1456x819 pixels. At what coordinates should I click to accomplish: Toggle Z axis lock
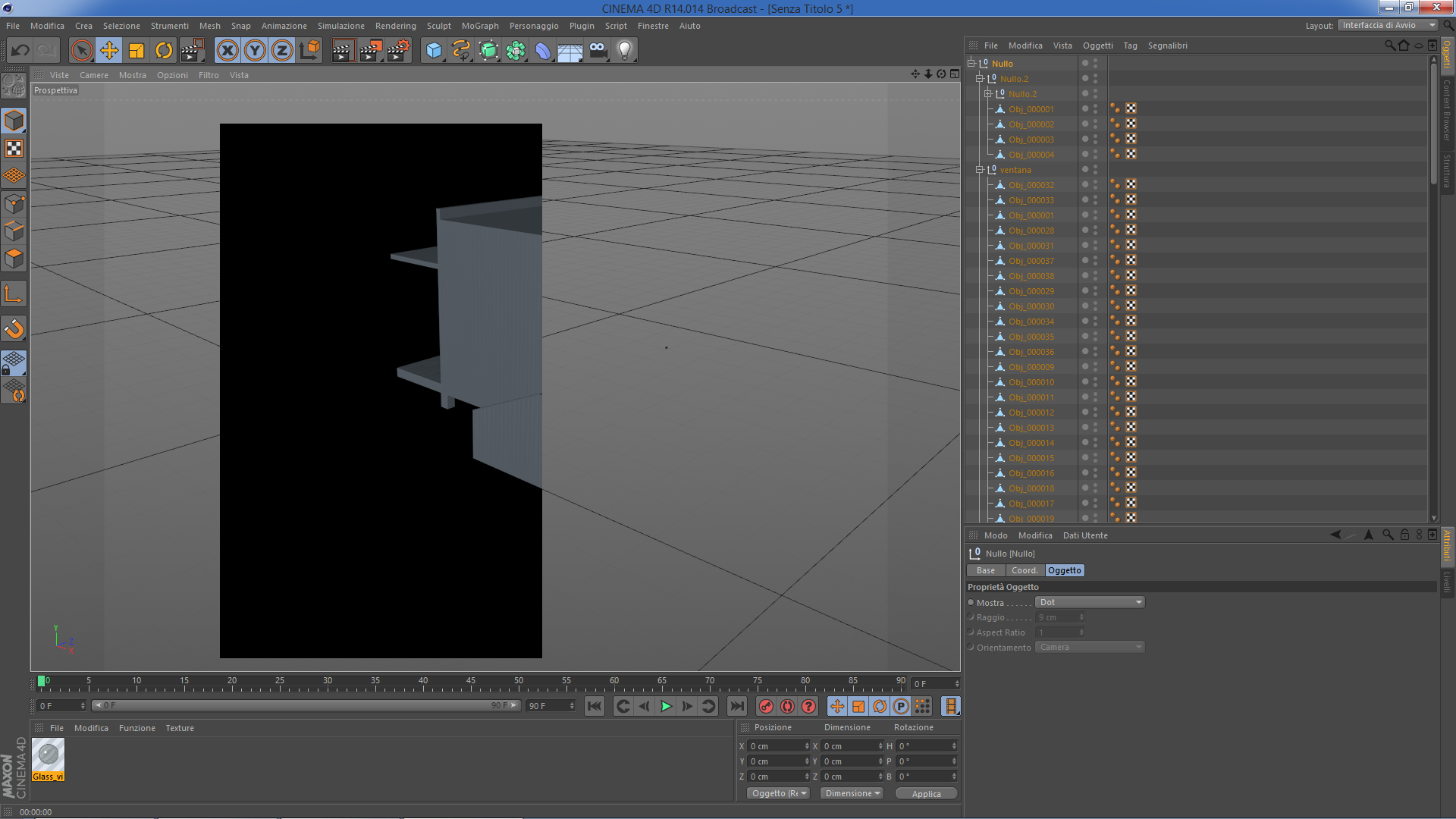(282, 51)
